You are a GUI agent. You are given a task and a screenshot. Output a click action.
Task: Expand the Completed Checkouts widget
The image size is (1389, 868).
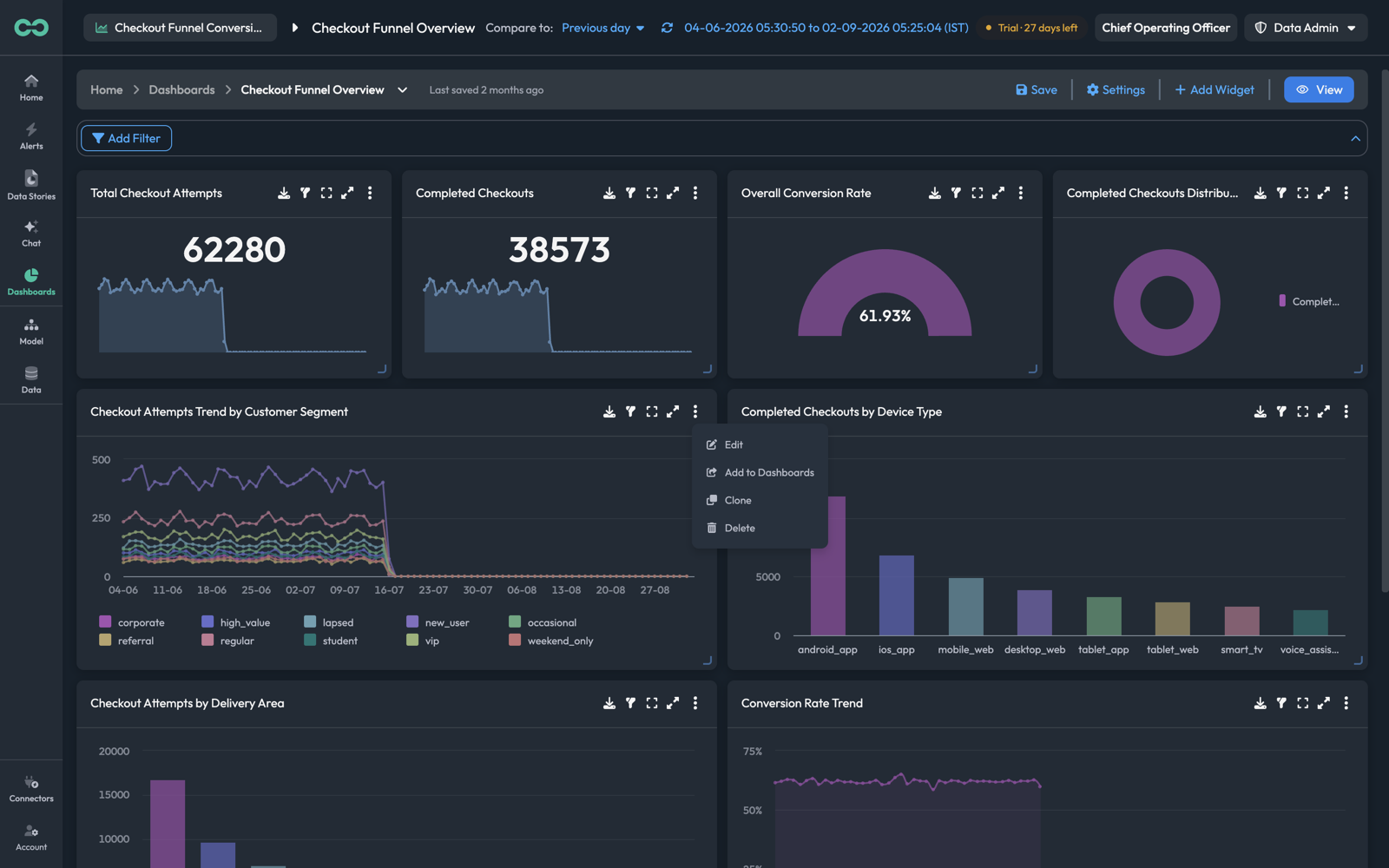673,193
